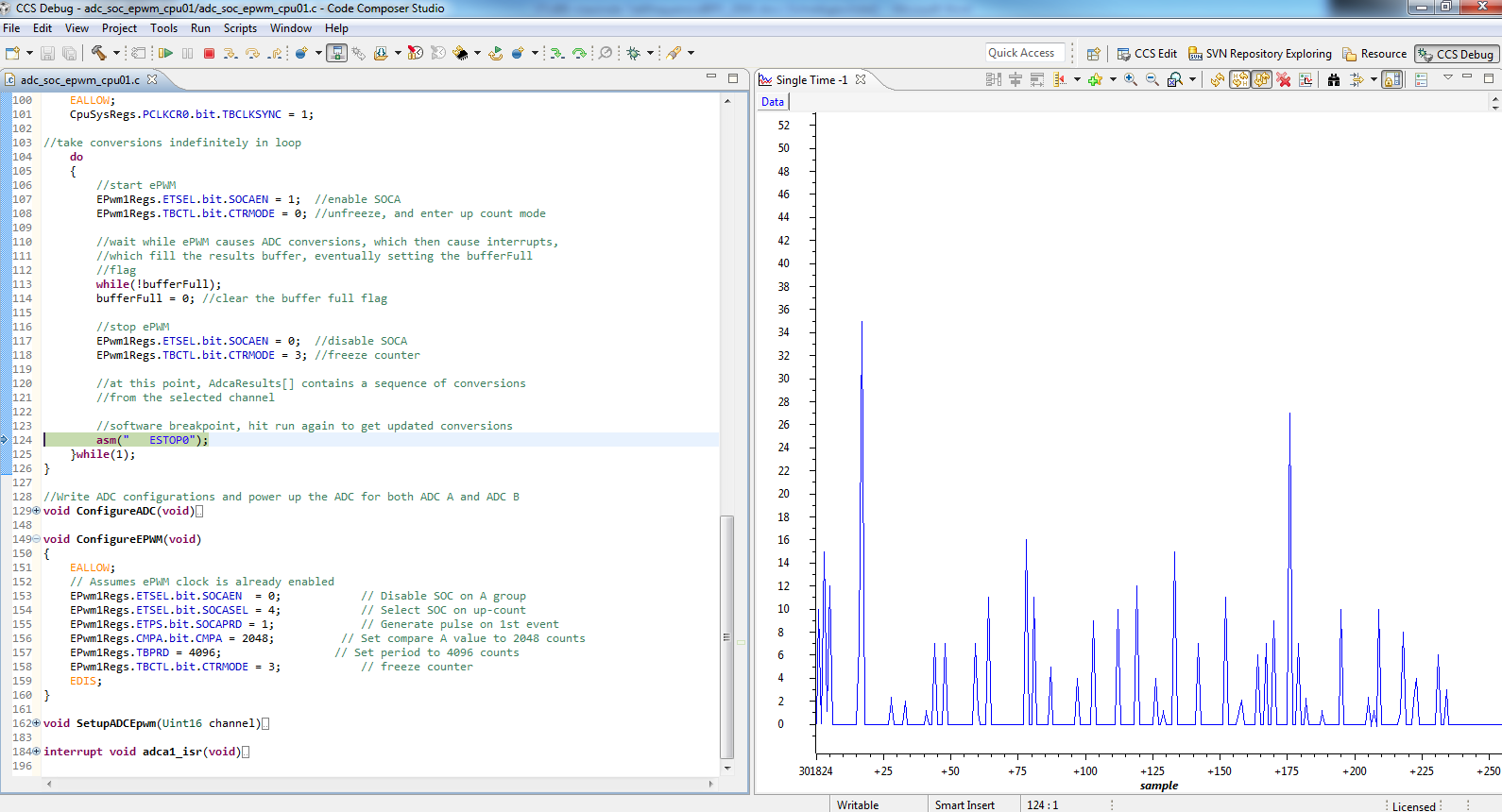Viewport: 1502px width, 812px height.
Task: Click the green bug Debug icon
Action: [633, 54]
